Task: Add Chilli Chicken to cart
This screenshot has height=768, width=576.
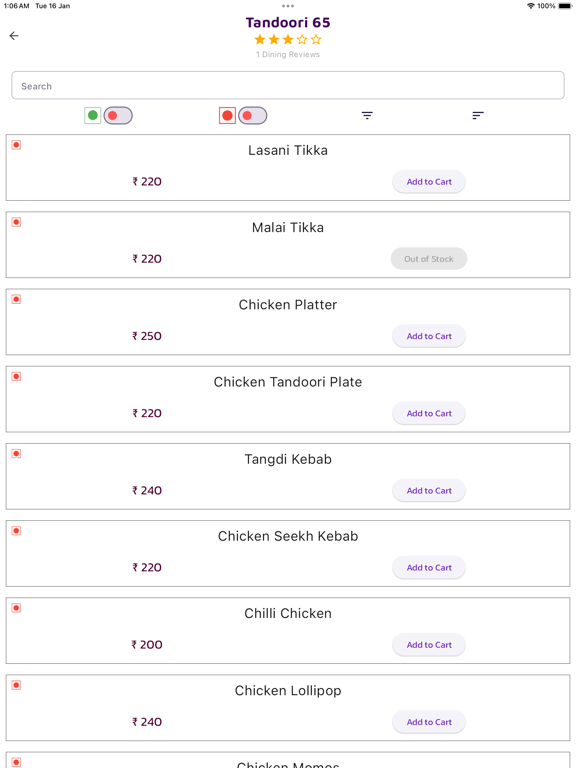Action: (x=429, y=645)
